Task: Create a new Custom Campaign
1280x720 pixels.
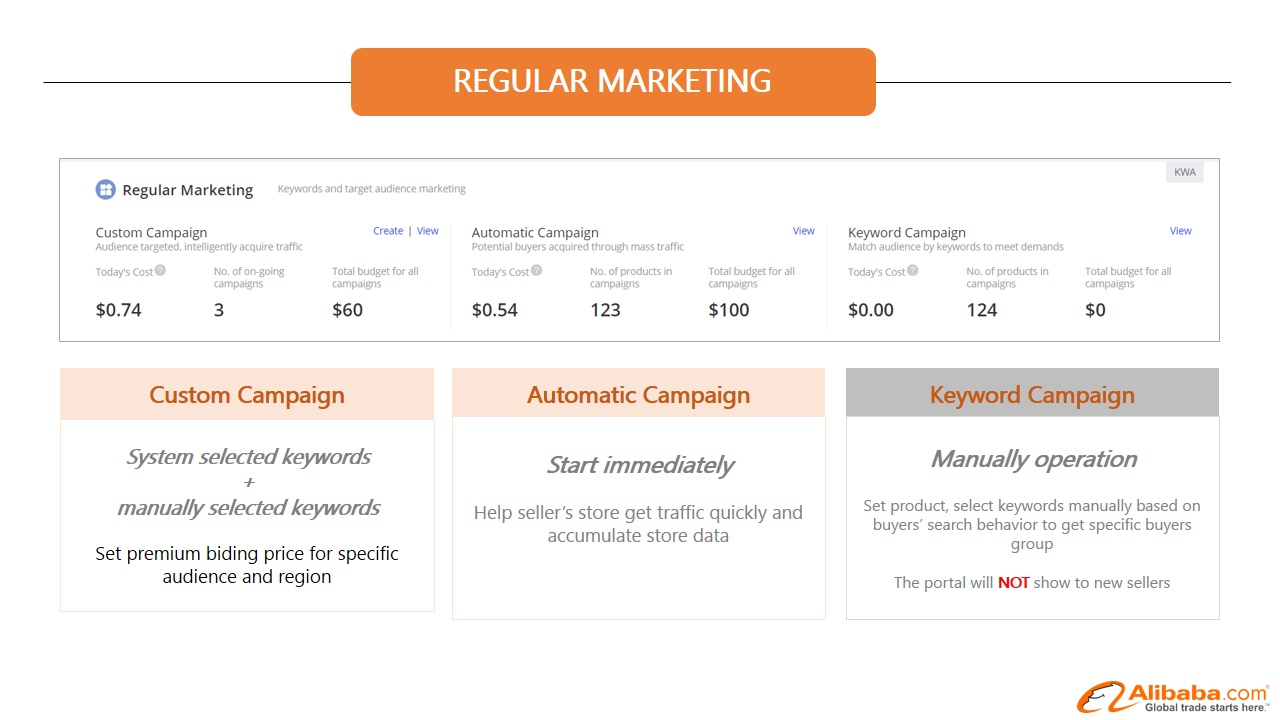Action: [388, 231]
